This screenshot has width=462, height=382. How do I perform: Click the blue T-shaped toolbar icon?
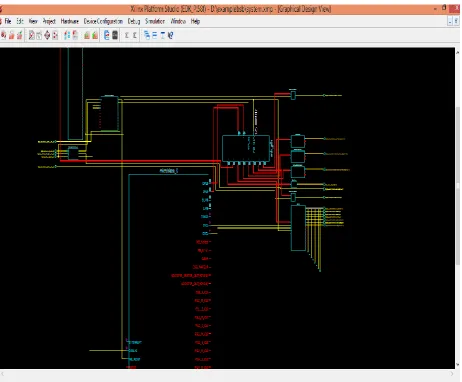163,35
